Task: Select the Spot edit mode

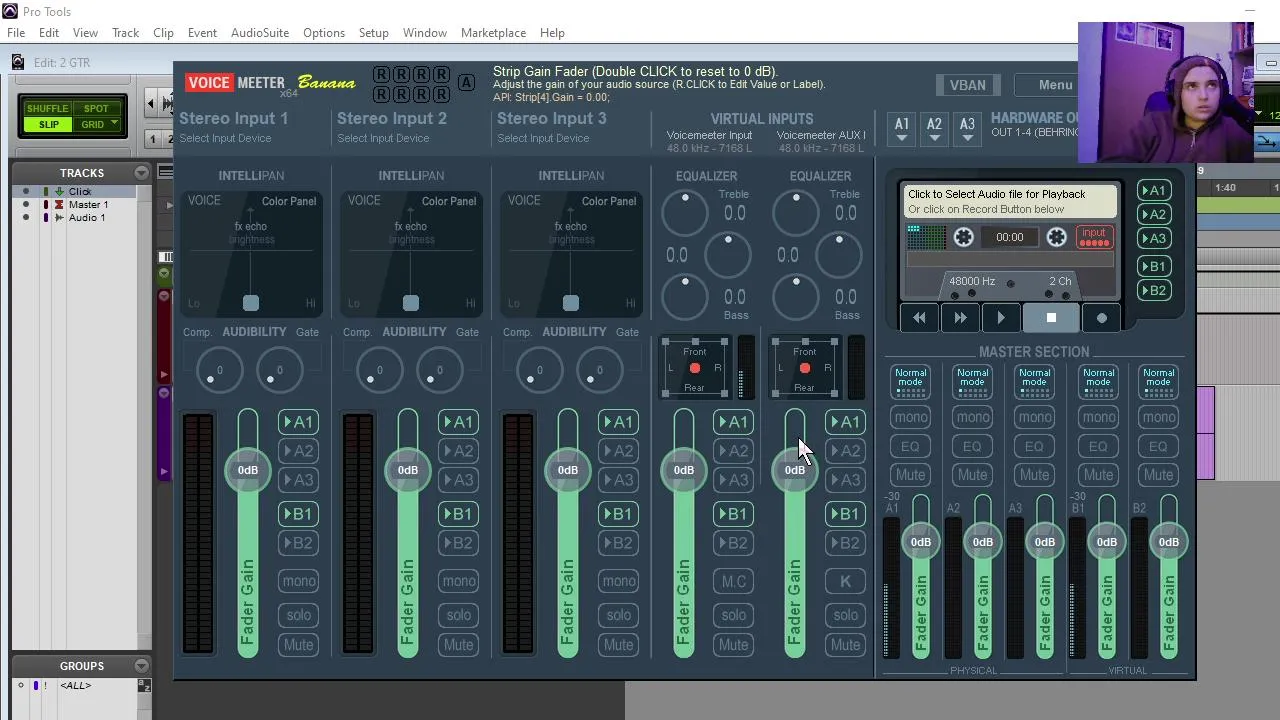Action: coord(96,108)
